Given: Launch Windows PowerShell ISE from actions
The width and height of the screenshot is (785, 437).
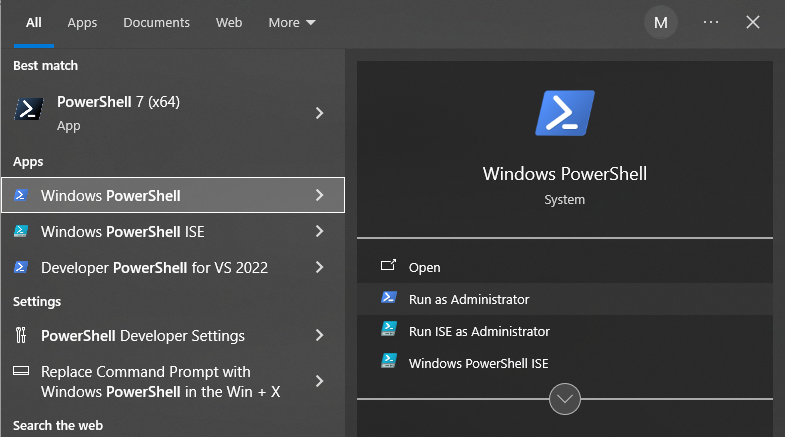Looking at the screenshot, I should [x=565, y=363].
